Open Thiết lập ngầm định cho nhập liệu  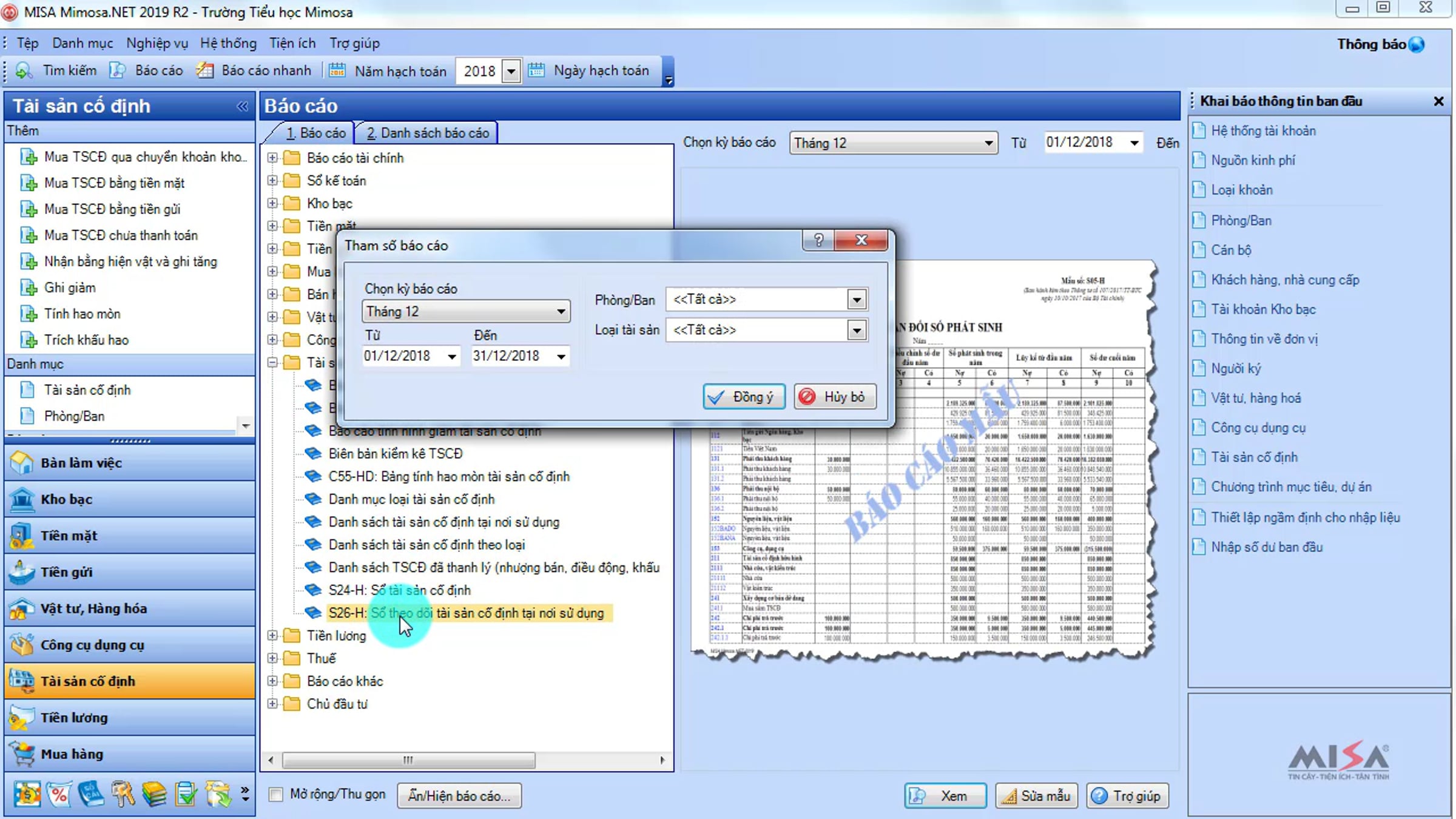point(1306,517)
